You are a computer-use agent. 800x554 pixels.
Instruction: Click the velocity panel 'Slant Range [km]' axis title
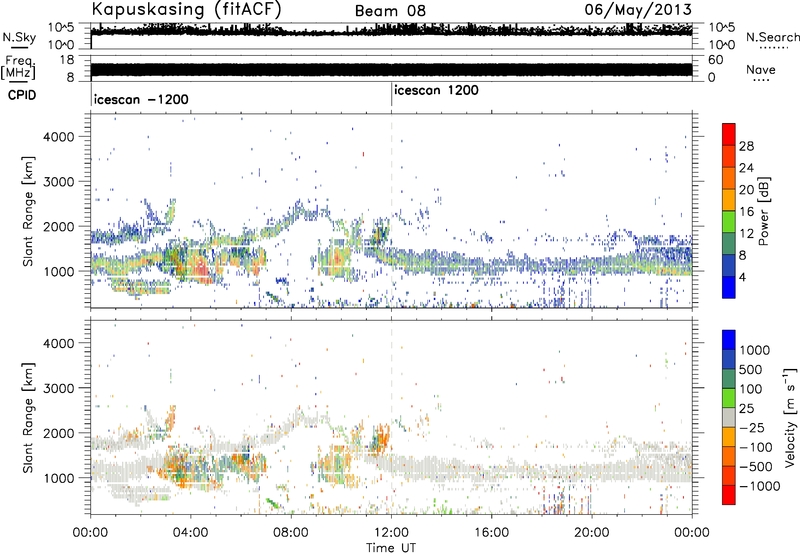coord(29,417)
